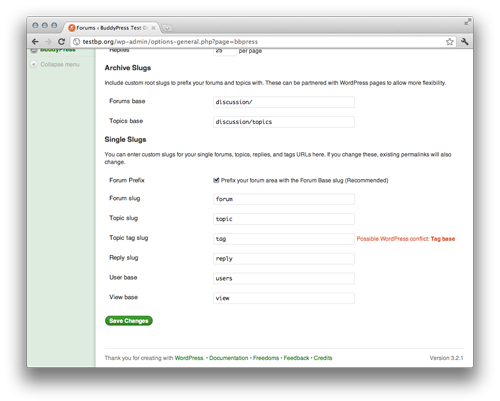500x401 pixels.
Task: Click the Forum slug input field
Action: (x=284, y=199)
